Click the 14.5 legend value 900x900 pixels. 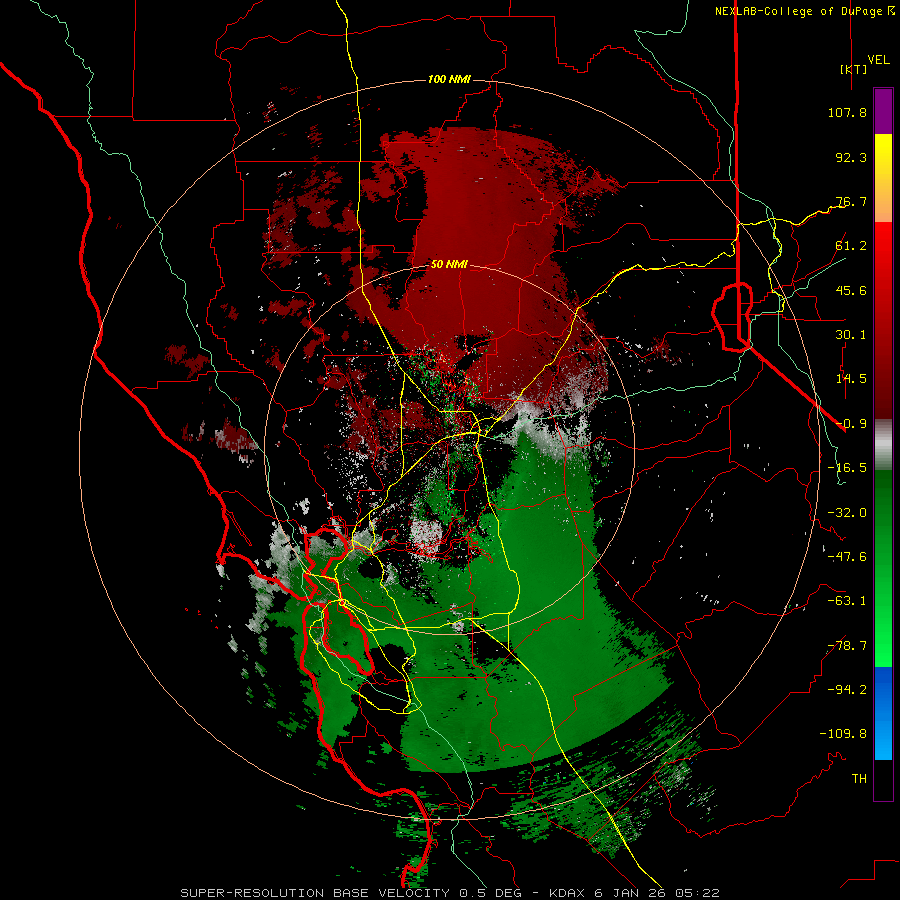pos(851,379)
